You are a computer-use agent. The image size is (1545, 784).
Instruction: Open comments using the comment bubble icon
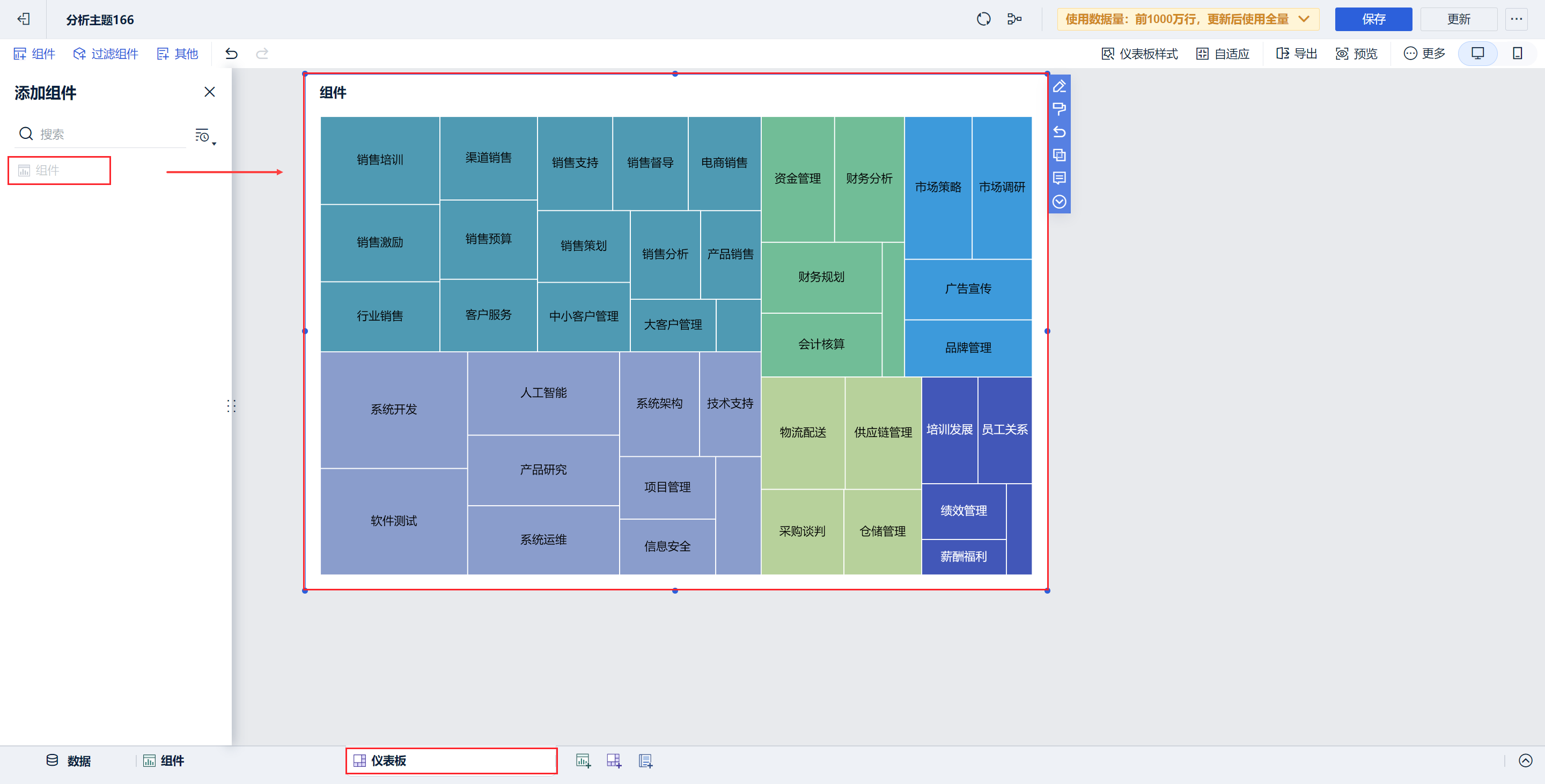point(1059,178)
